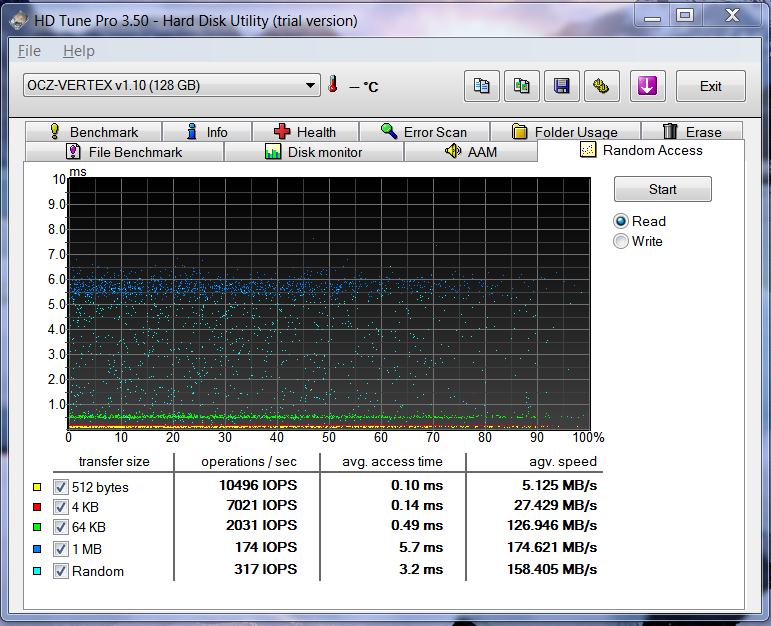
Task: Open the options settings icon in toolbar
Action: [602, 86]
